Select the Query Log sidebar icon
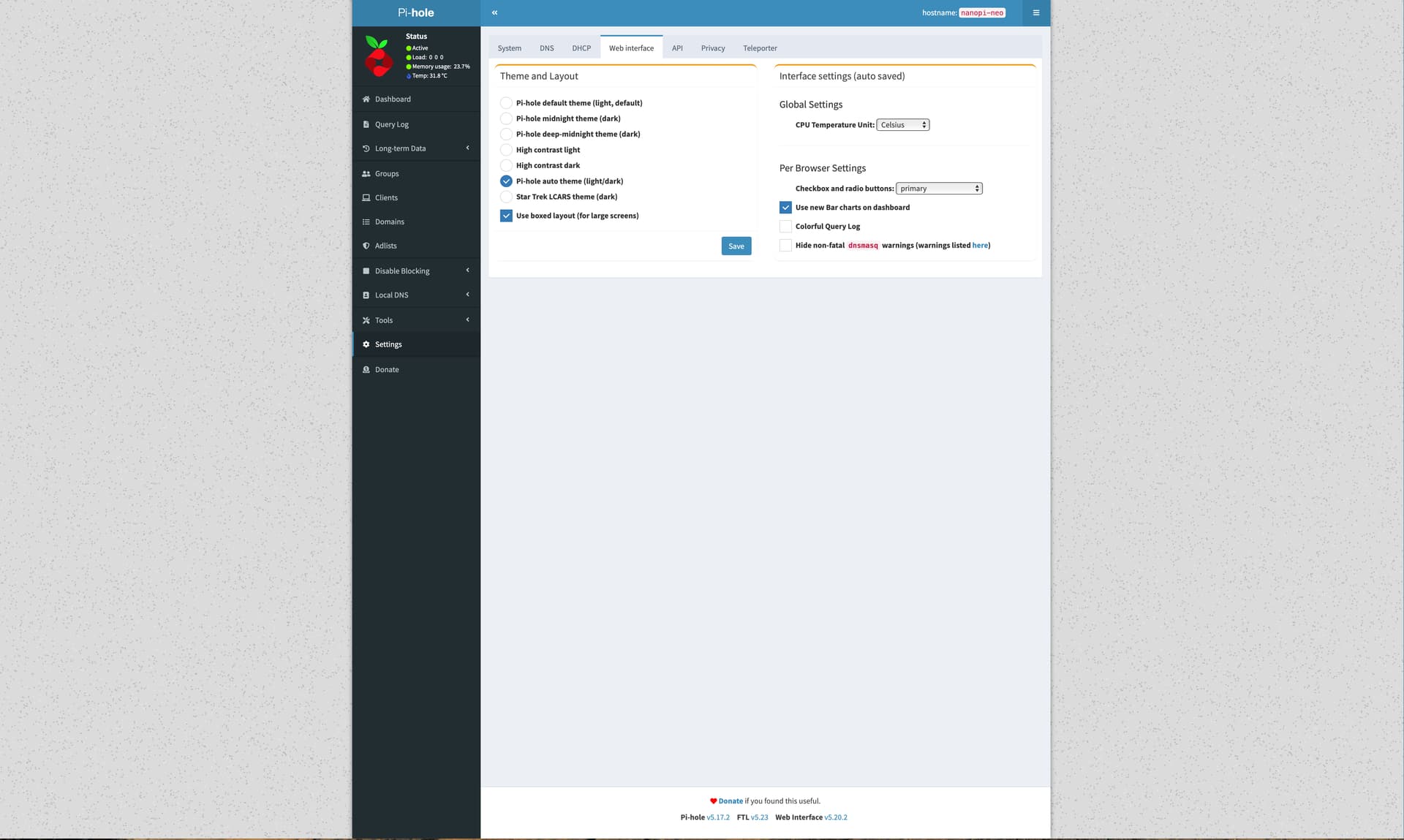Viewport: 1404px width, 840px height. click(366, 124)
